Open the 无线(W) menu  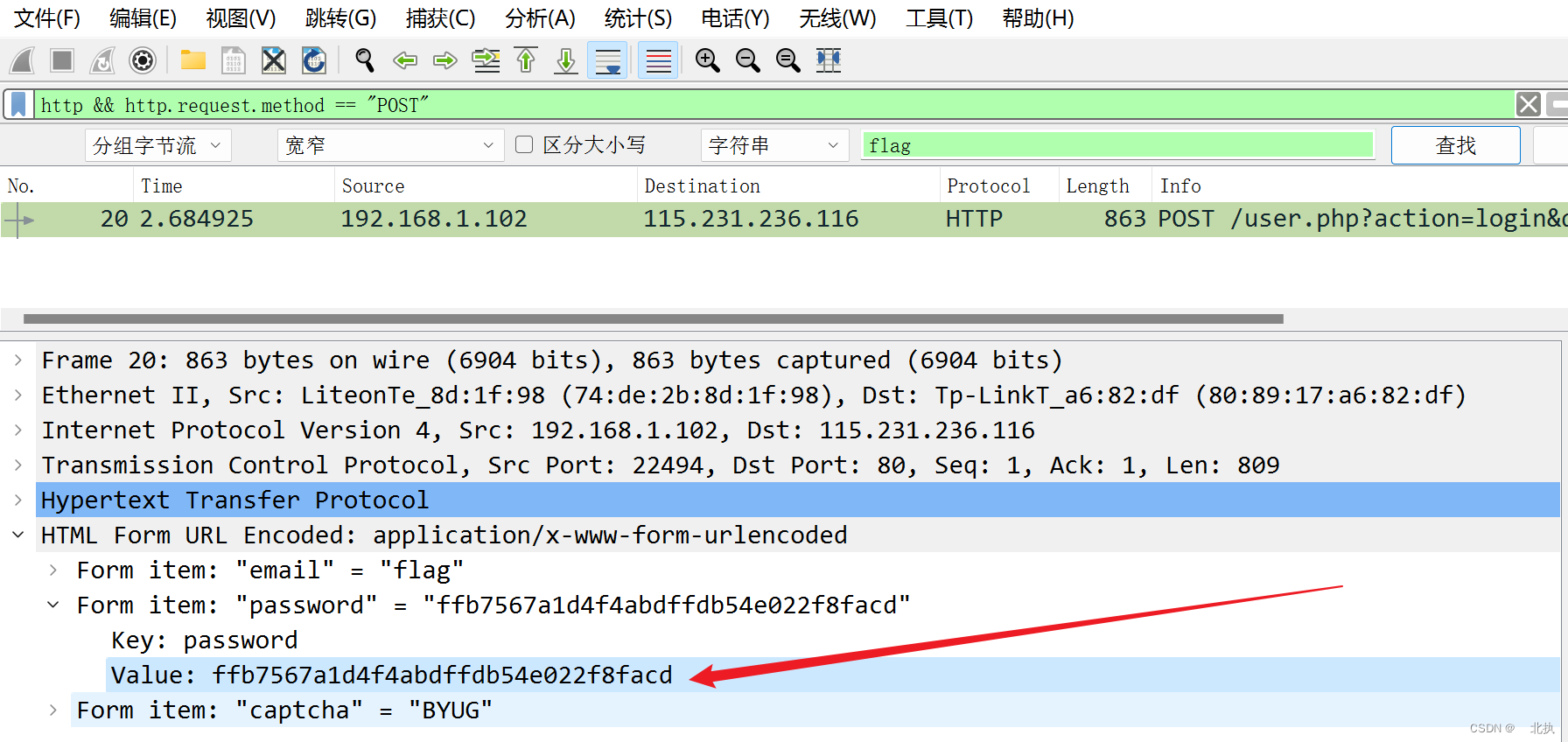point(838,18)
